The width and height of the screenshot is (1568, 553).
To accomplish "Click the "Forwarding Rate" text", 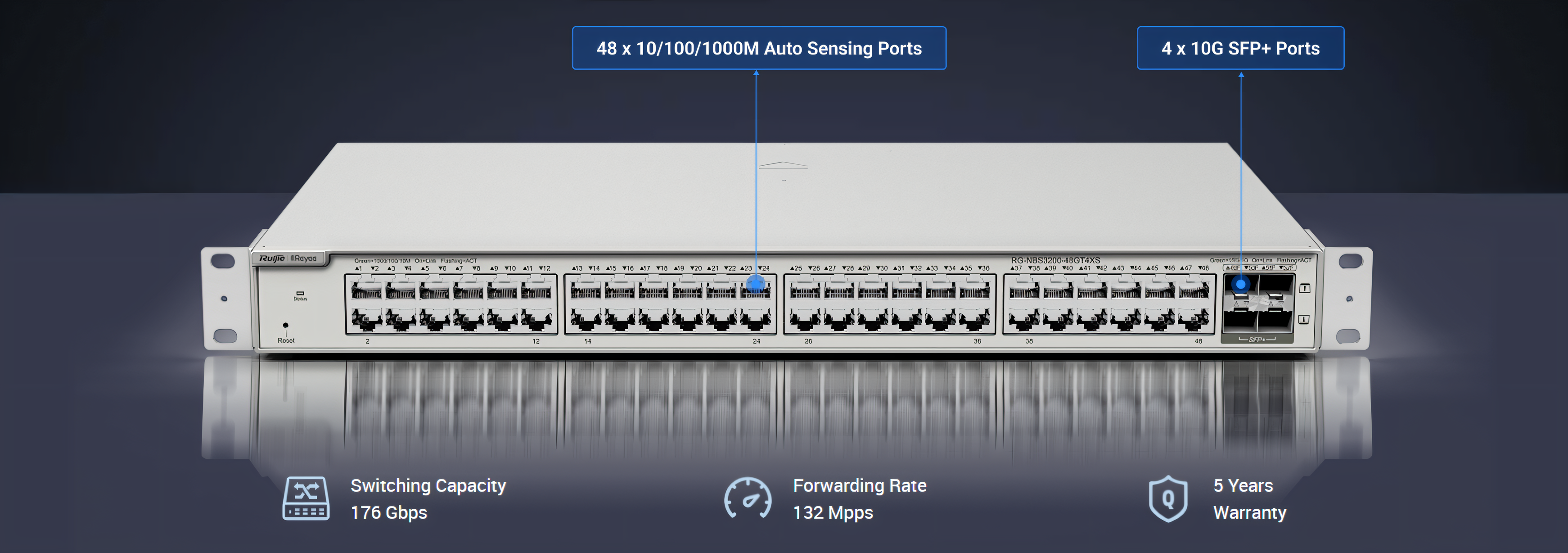I will pos(860,485).
